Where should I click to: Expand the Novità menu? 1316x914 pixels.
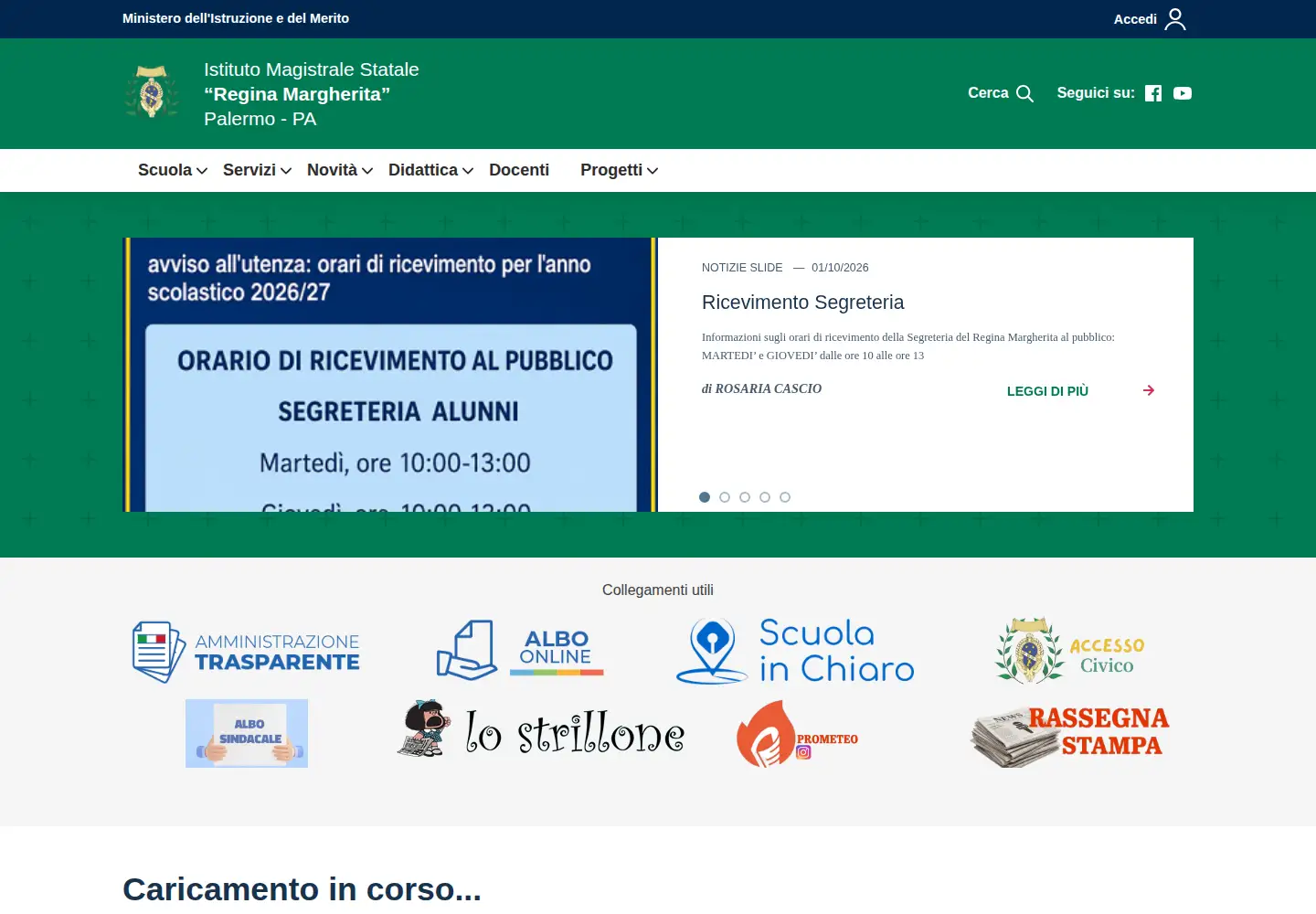pos(340,170)
